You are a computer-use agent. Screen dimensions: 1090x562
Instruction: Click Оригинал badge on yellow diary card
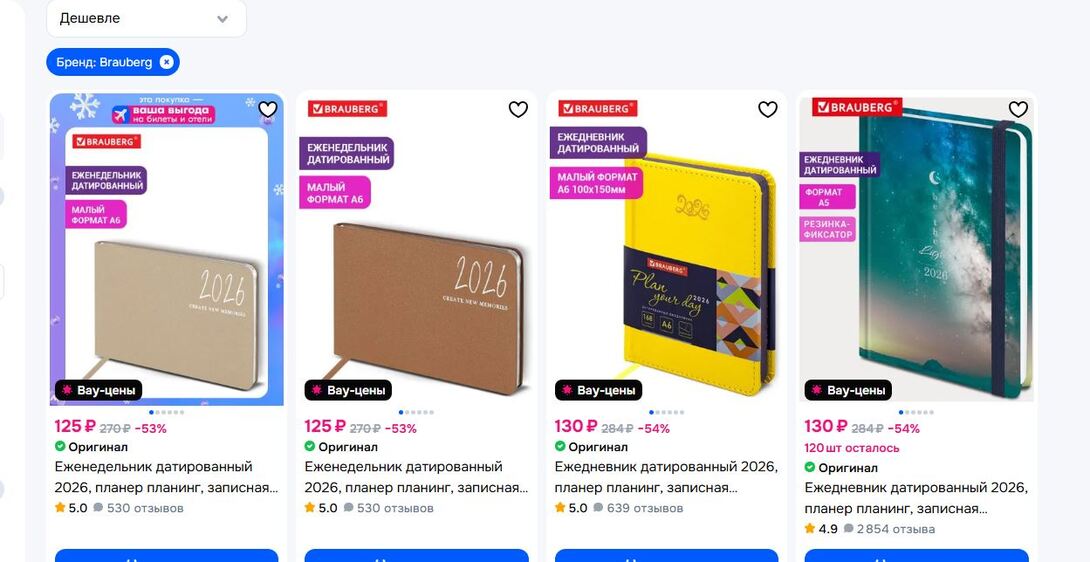coord(591,447)
